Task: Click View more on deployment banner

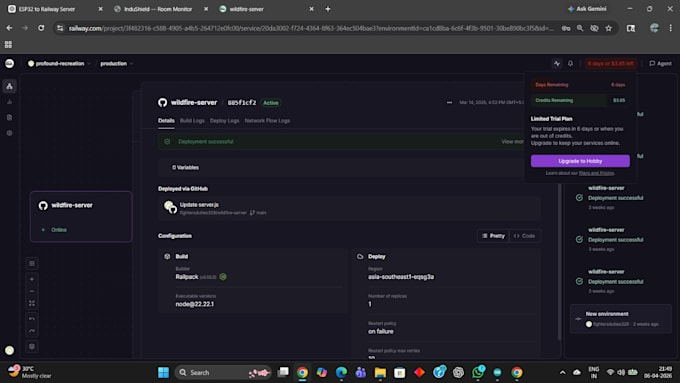Action: 512,141
